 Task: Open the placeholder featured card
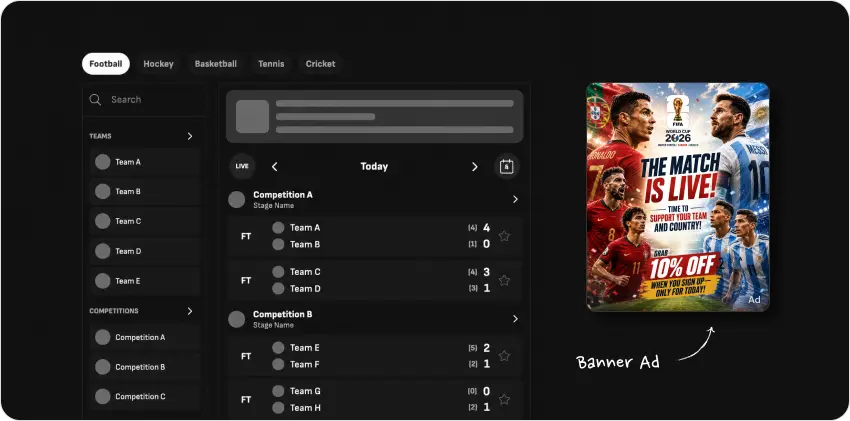pos(375,116)
